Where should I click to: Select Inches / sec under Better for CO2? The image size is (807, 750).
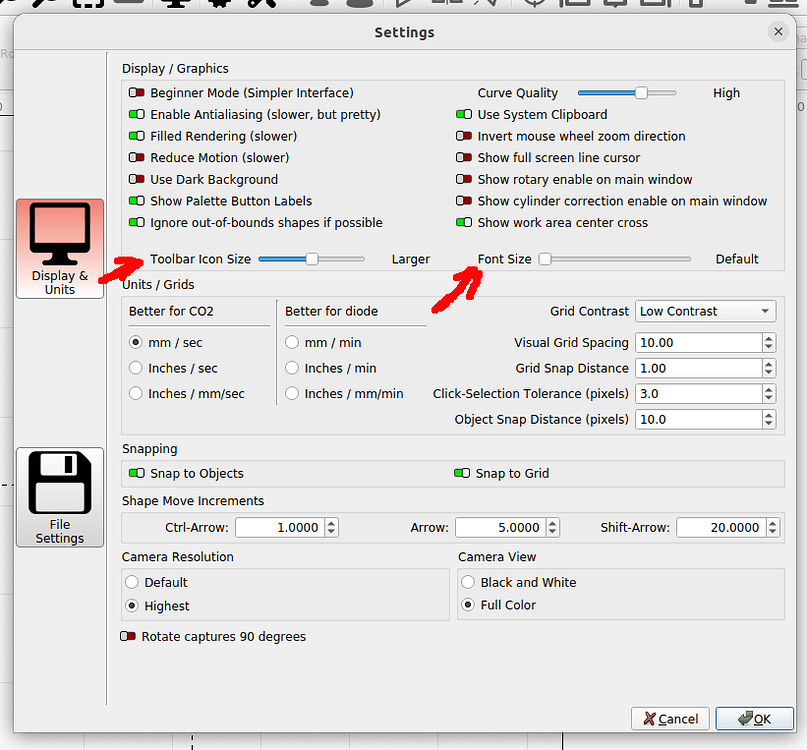tap(135, 367)
